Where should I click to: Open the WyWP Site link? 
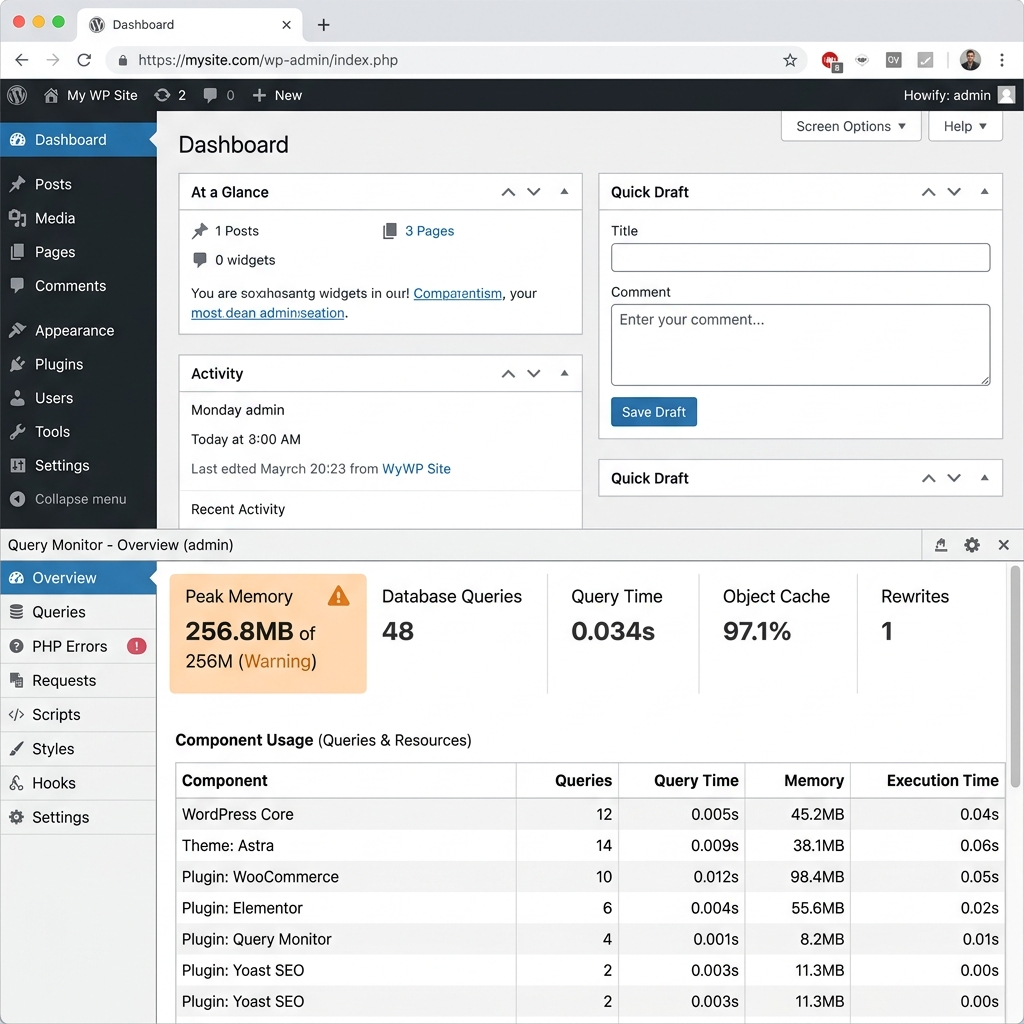[416, 469]
